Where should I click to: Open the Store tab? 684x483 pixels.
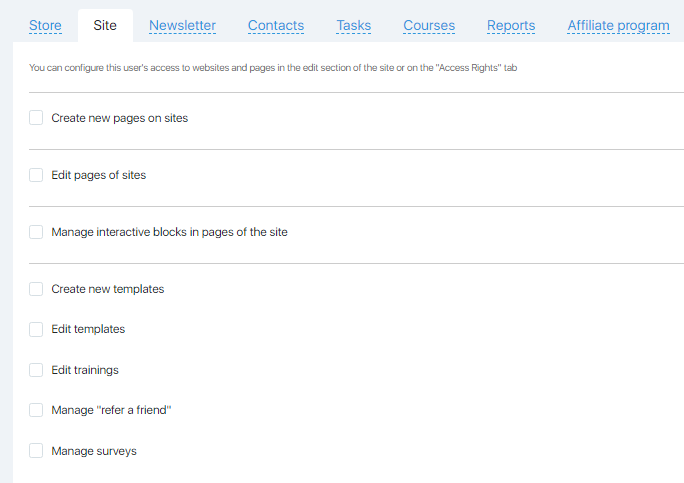(x=45, y=26)
